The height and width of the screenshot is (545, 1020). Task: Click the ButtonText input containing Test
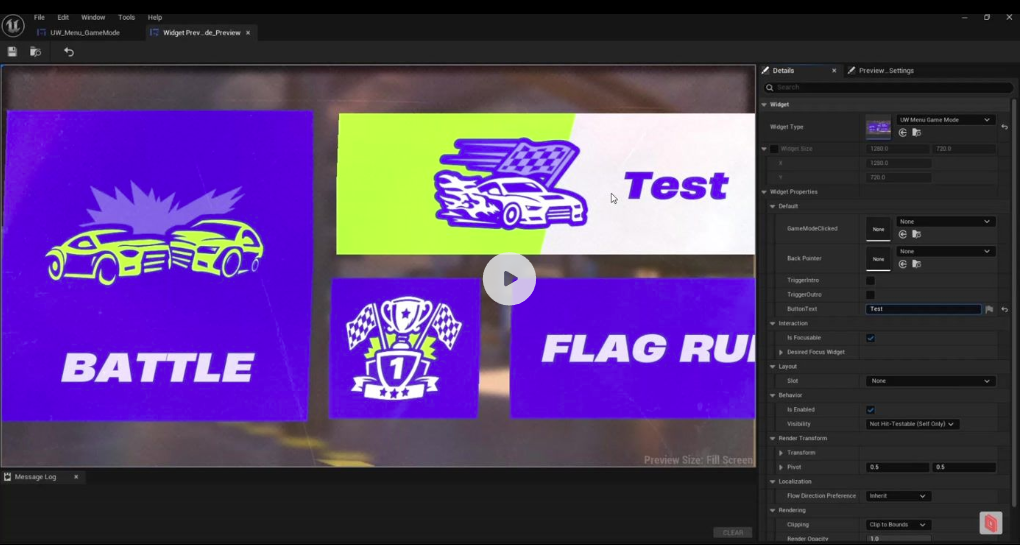coord(923,310)
